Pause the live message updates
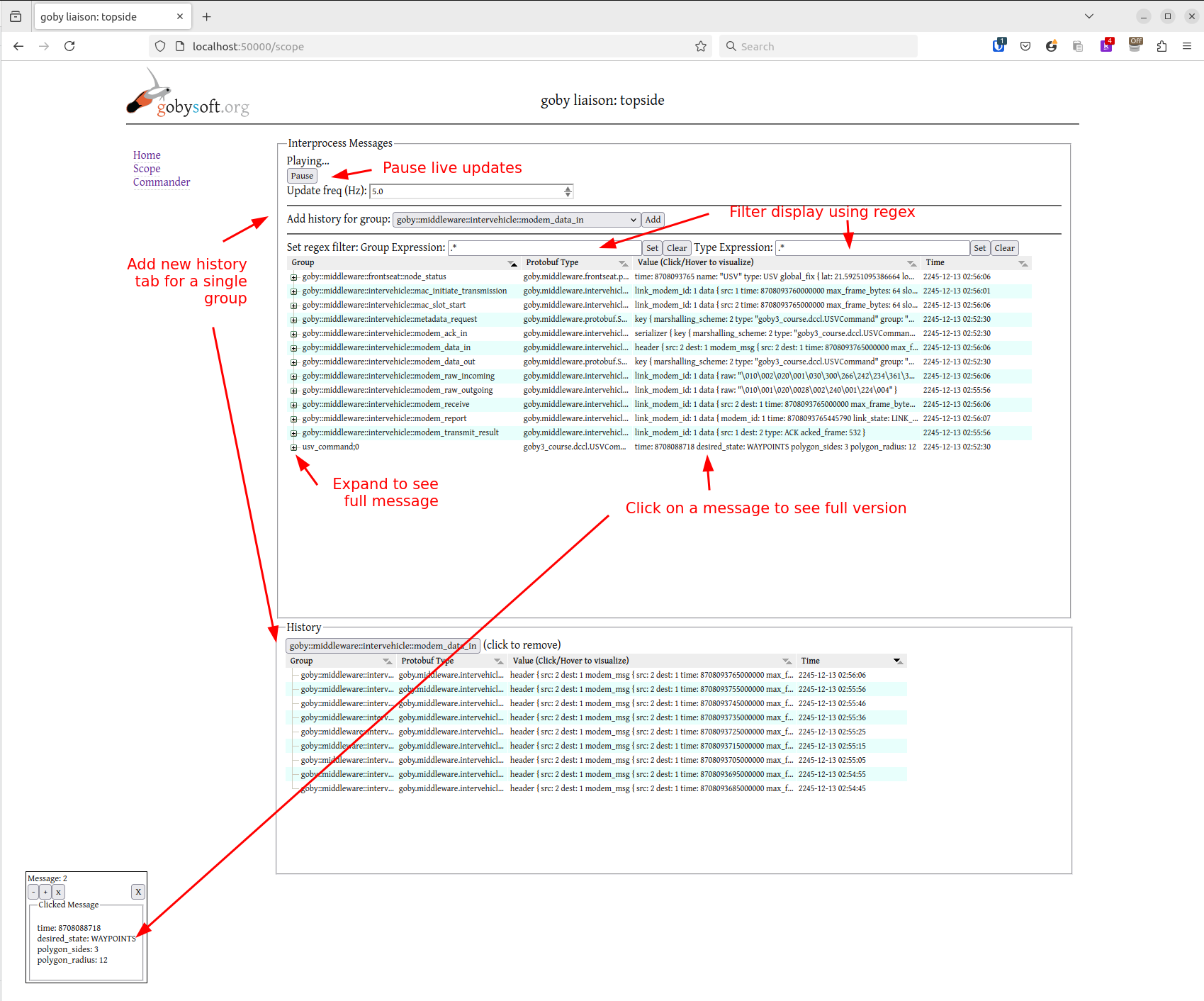Viewport: 1204px width, 1001px height. pyautogui.click(x=301, y=176)
